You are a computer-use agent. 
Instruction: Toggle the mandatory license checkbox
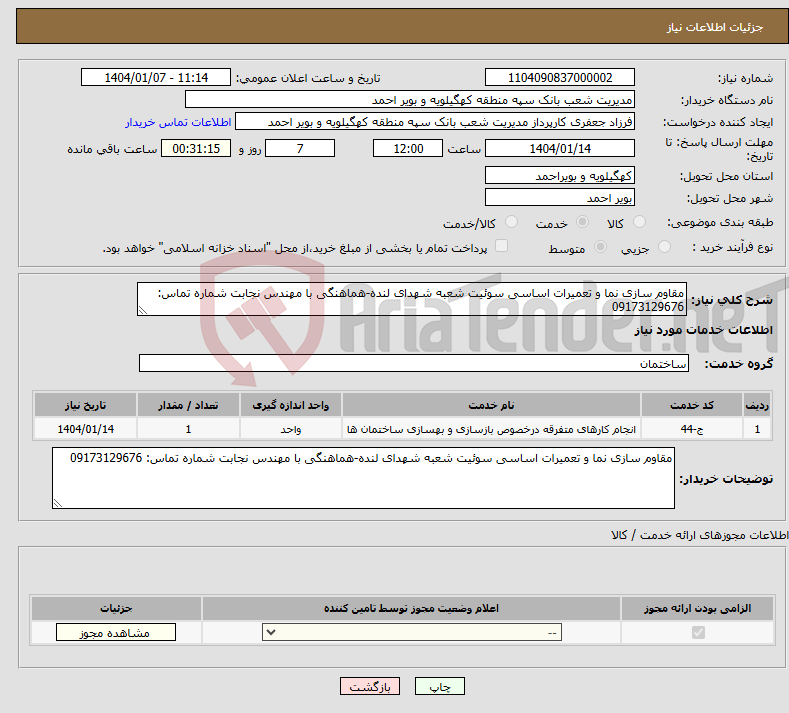click(698, 632)
